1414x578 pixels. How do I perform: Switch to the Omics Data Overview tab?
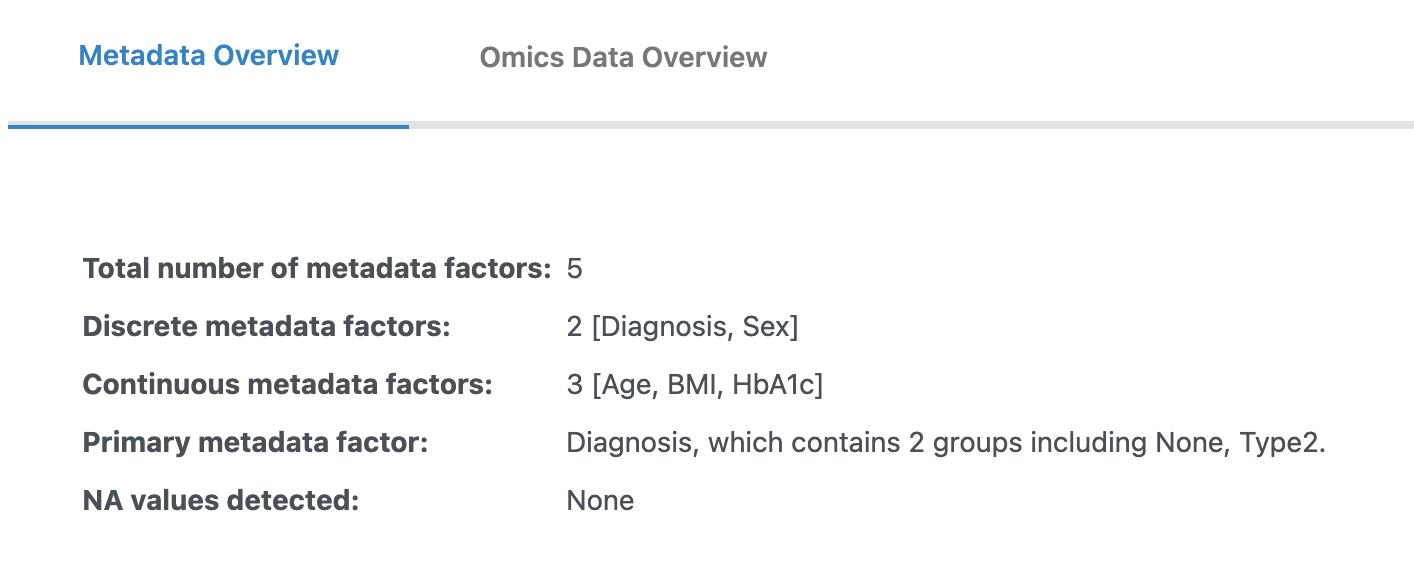[x=623, y=57]
